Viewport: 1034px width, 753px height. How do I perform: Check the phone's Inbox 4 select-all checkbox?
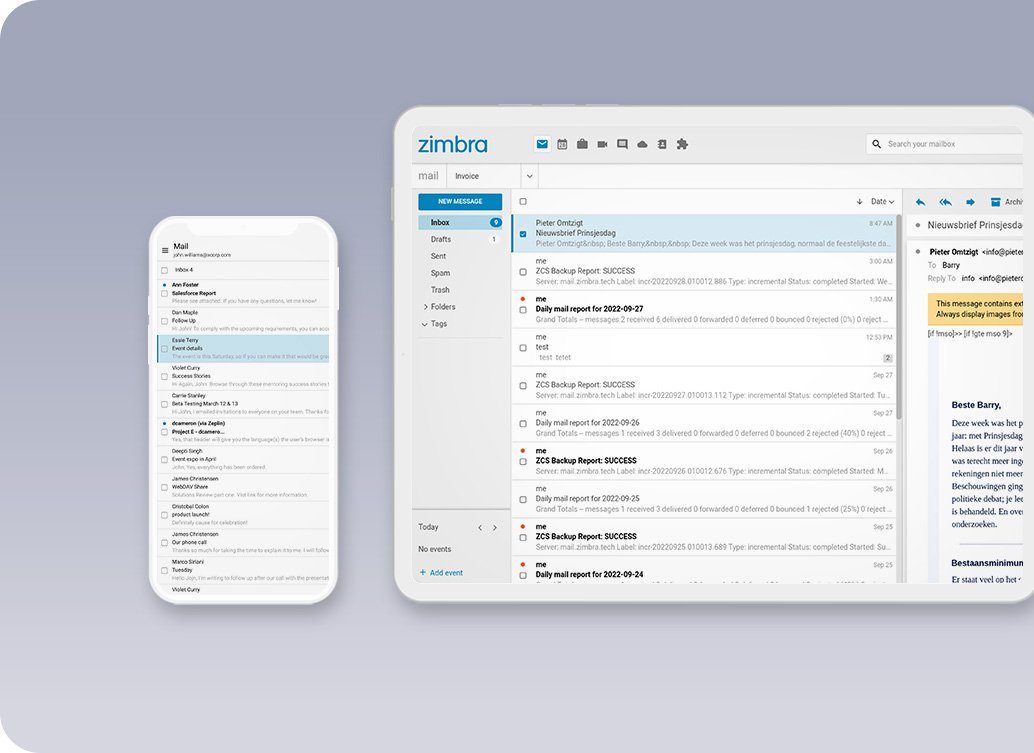[164, 270]
